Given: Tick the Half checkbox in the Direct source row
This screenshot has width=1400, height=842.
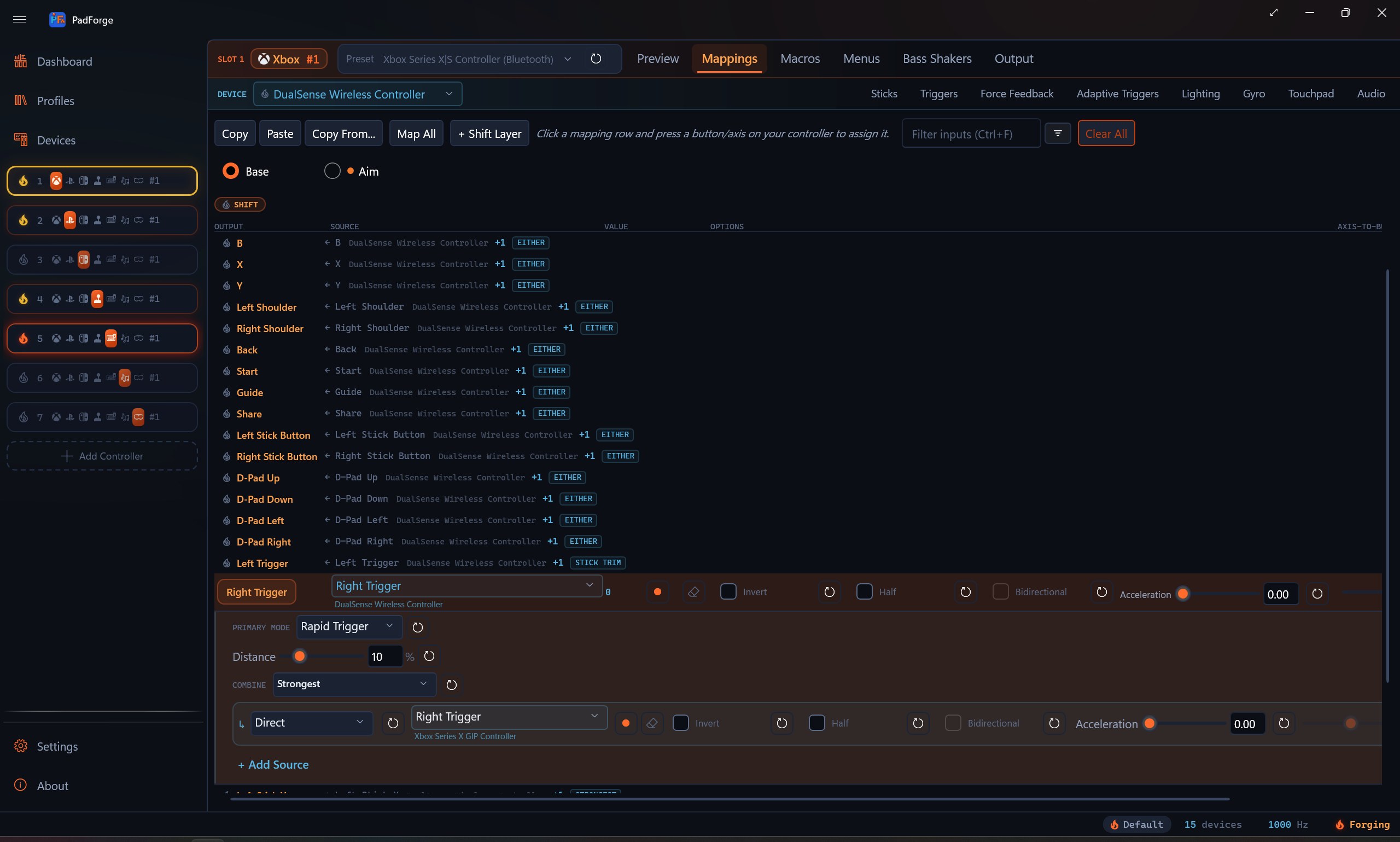Looking at the screenshot, I should click(817, 723).
